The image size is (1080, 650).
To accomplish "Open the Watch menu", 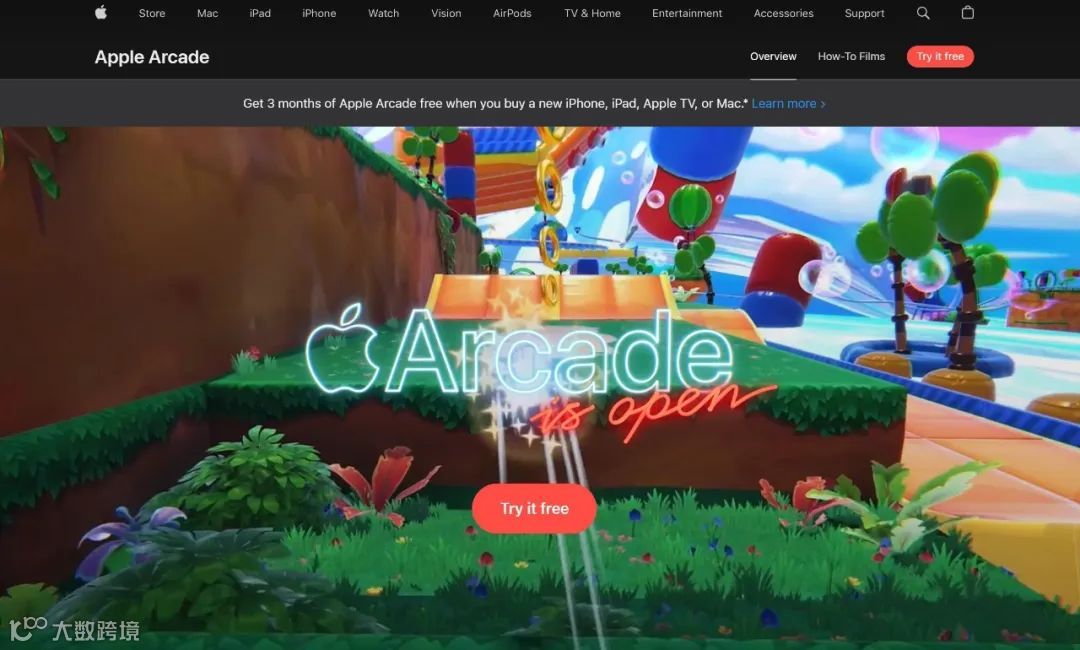I will [x=384, y=13].
